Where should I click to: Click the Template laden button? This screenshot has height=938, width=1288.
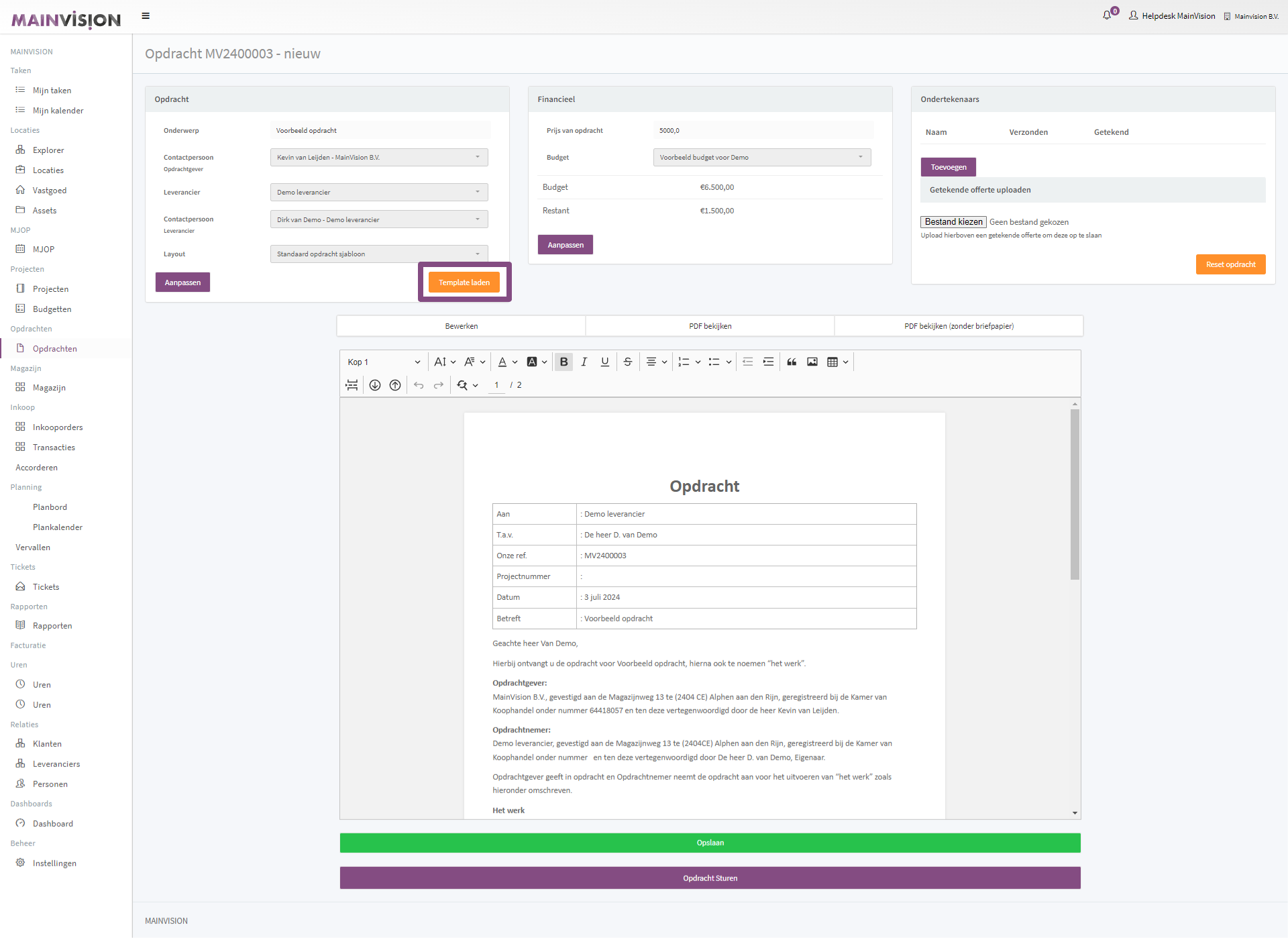pyautogui.click(x=464, y=282)
